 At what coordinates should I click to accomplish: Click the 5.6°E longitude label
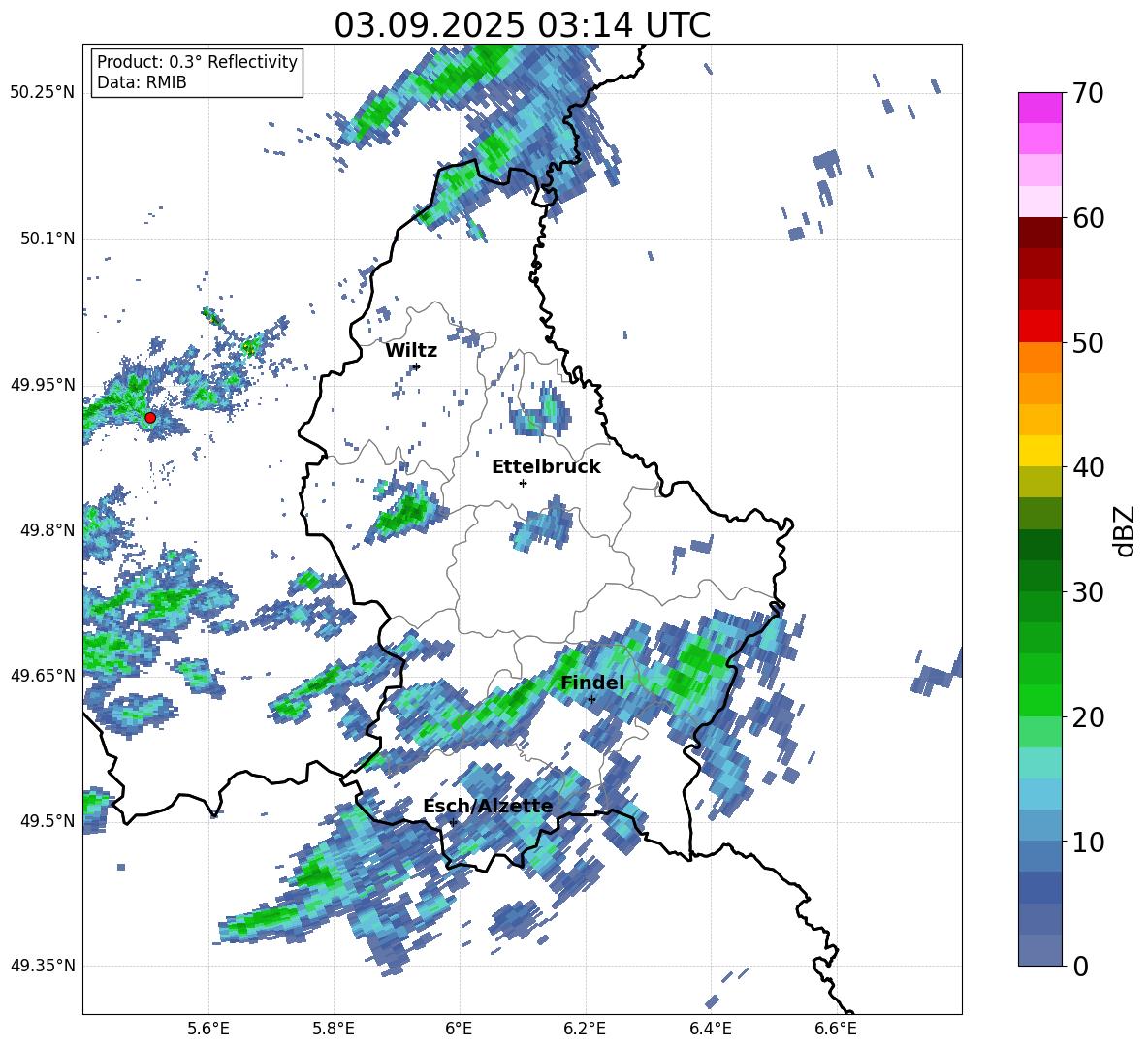pyautogui.click(x=208, y=1029)
